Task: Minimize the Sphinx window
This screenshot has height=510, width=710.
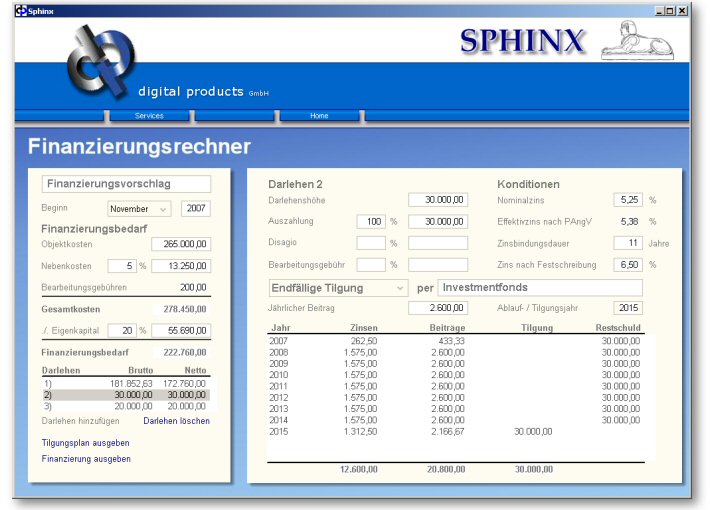Action: (660, 10)
